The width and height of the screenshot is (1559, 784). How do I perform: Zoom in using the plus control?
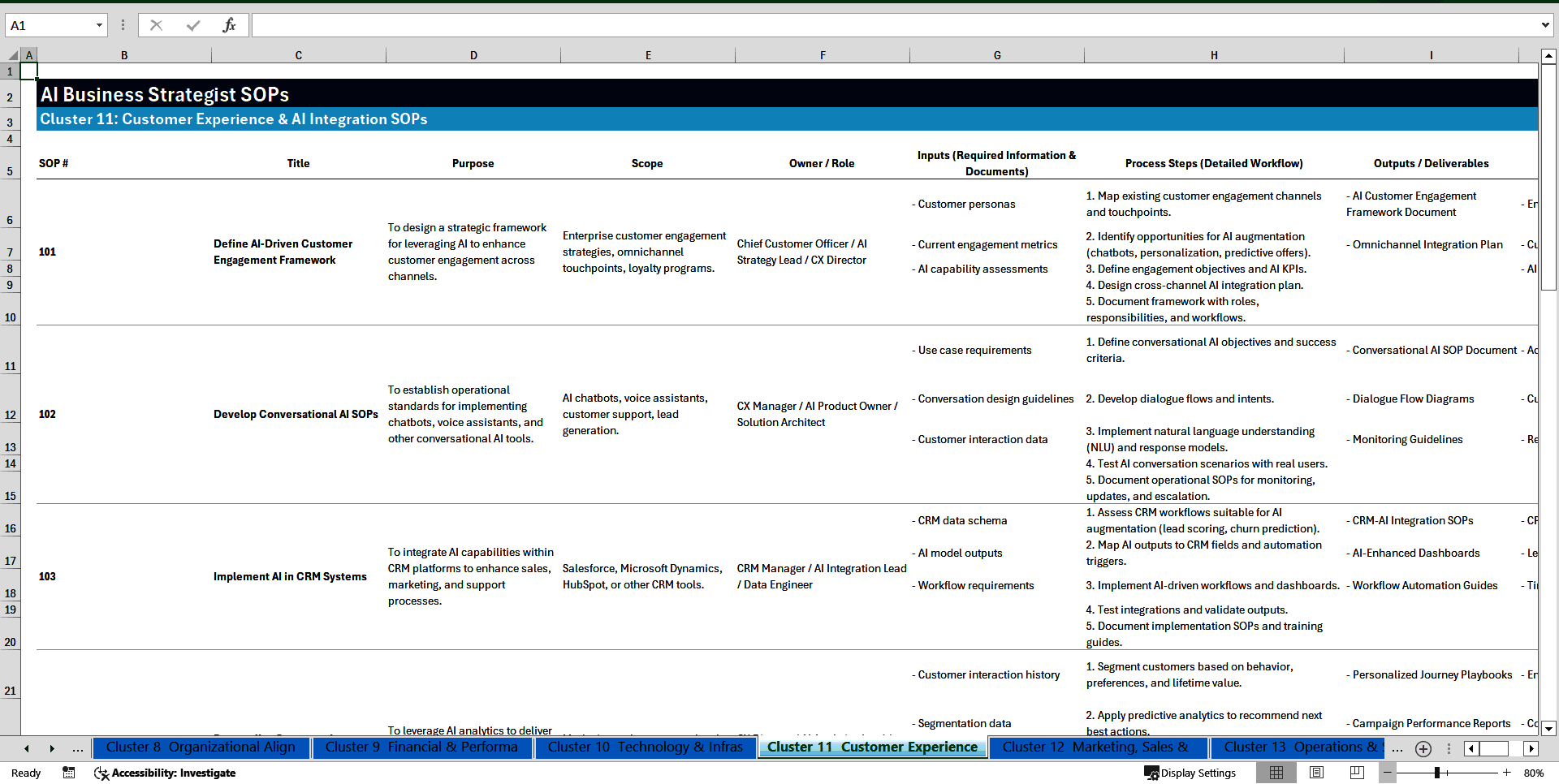click(x=1507, y=773)
